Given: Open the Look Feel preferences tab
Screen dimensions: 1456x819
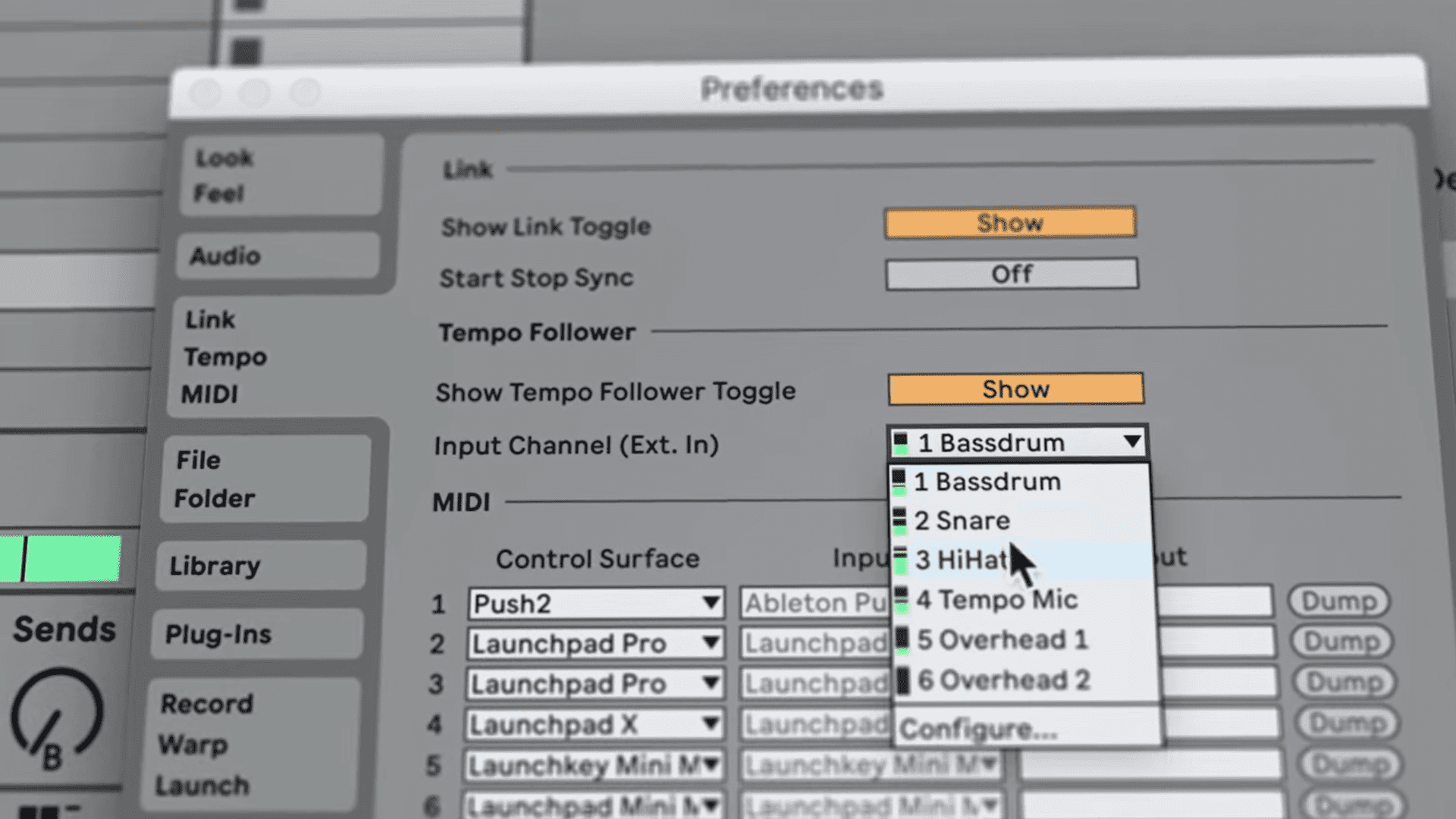Looking at the screenshot, I should (x=282, y=175).
